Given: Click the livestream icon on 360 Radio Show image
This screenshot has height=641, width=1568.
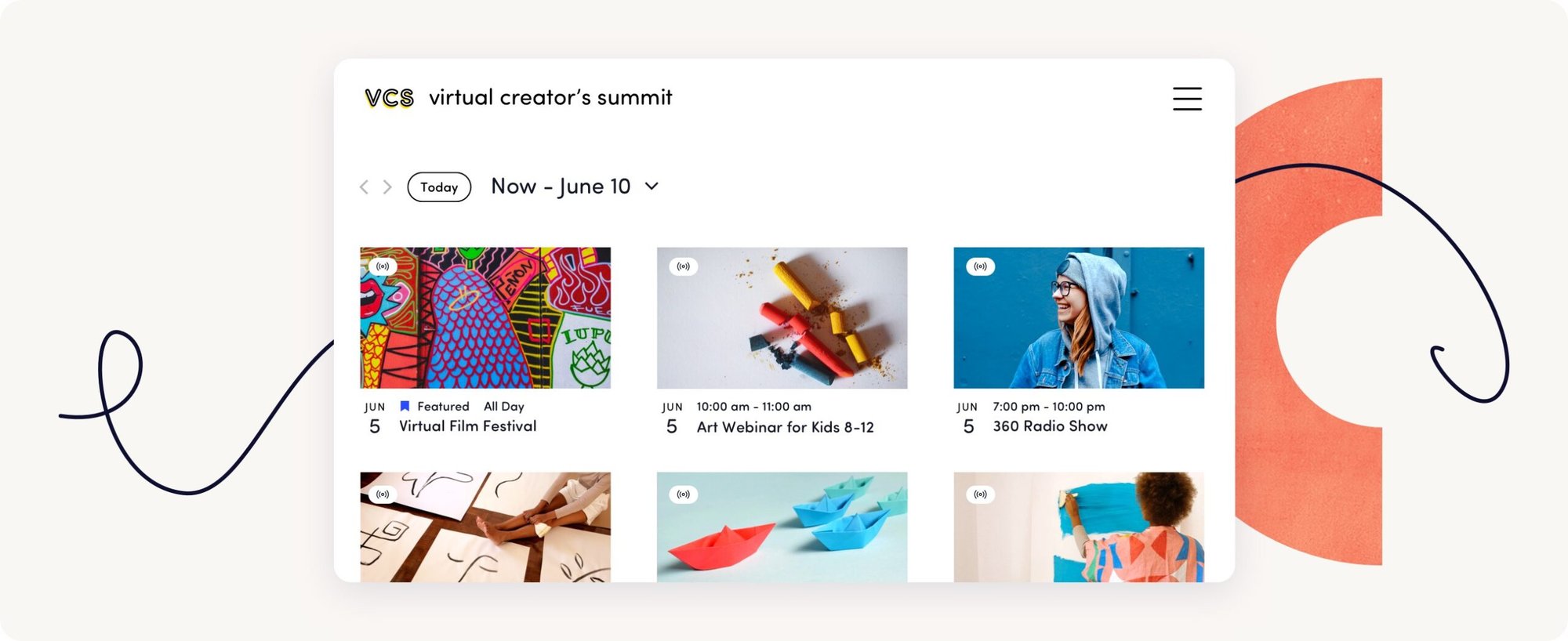Looking at the screenshot, I should tap(981, 266).
